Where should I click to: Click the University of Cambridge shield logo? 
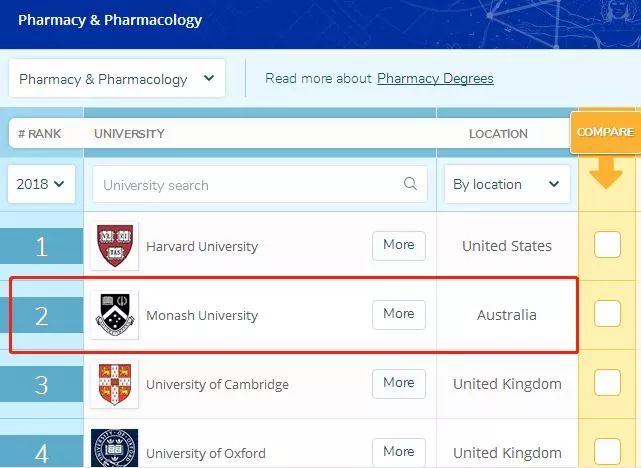click(115, 384)
